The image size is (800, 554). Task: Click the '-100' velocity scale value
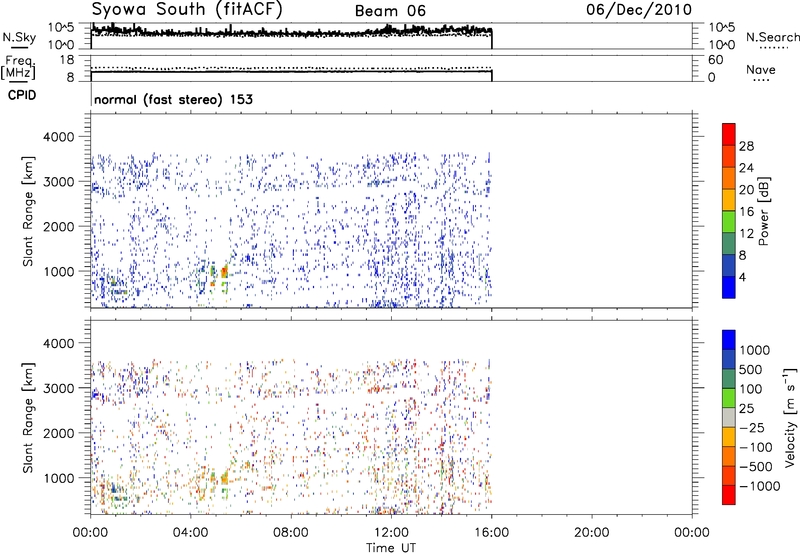click(756, 447)
